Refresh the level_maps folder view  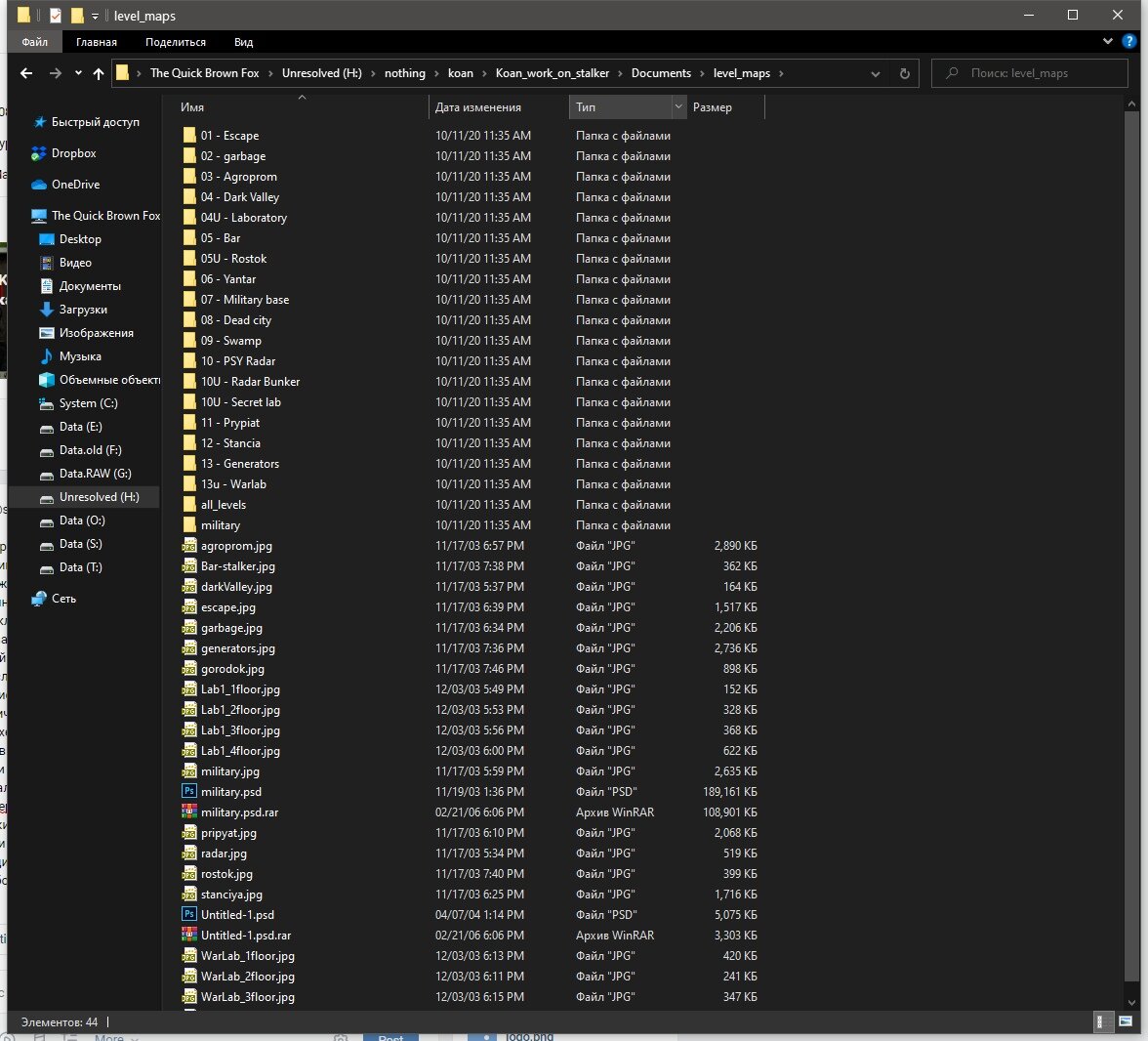click(x=904, y=73)
